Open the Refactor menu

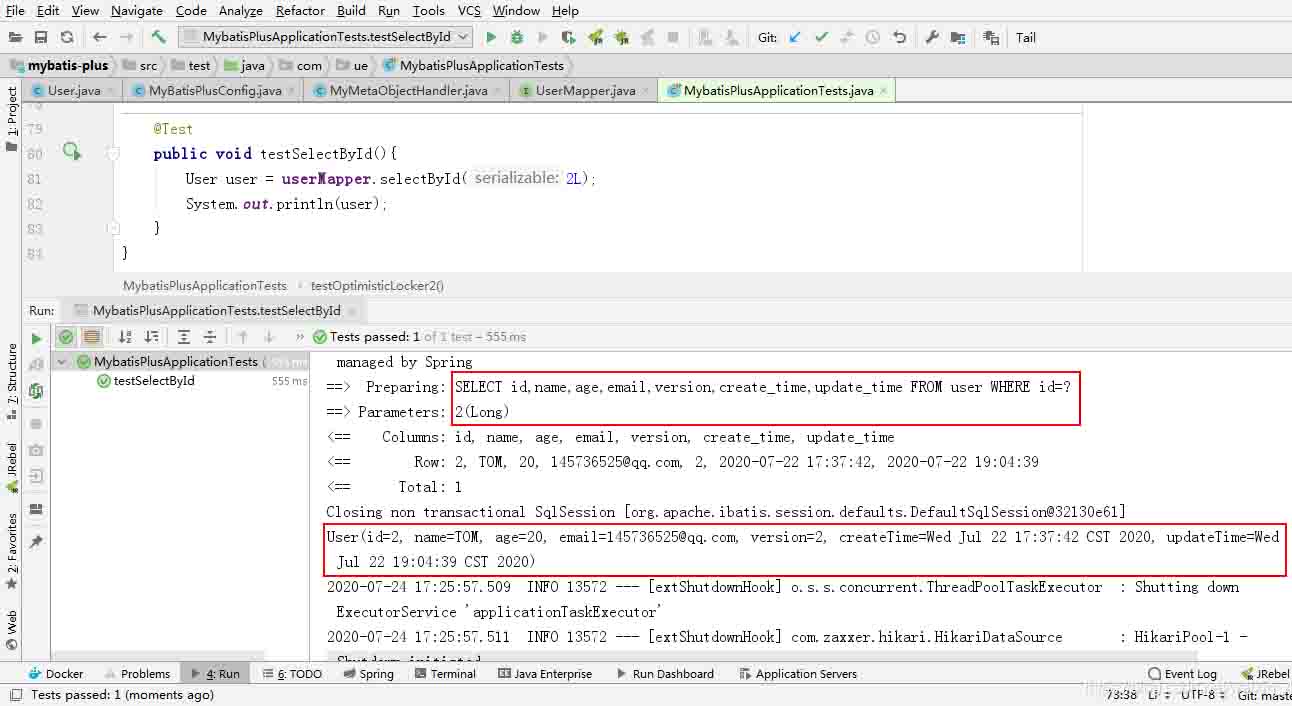pos(300,10)
